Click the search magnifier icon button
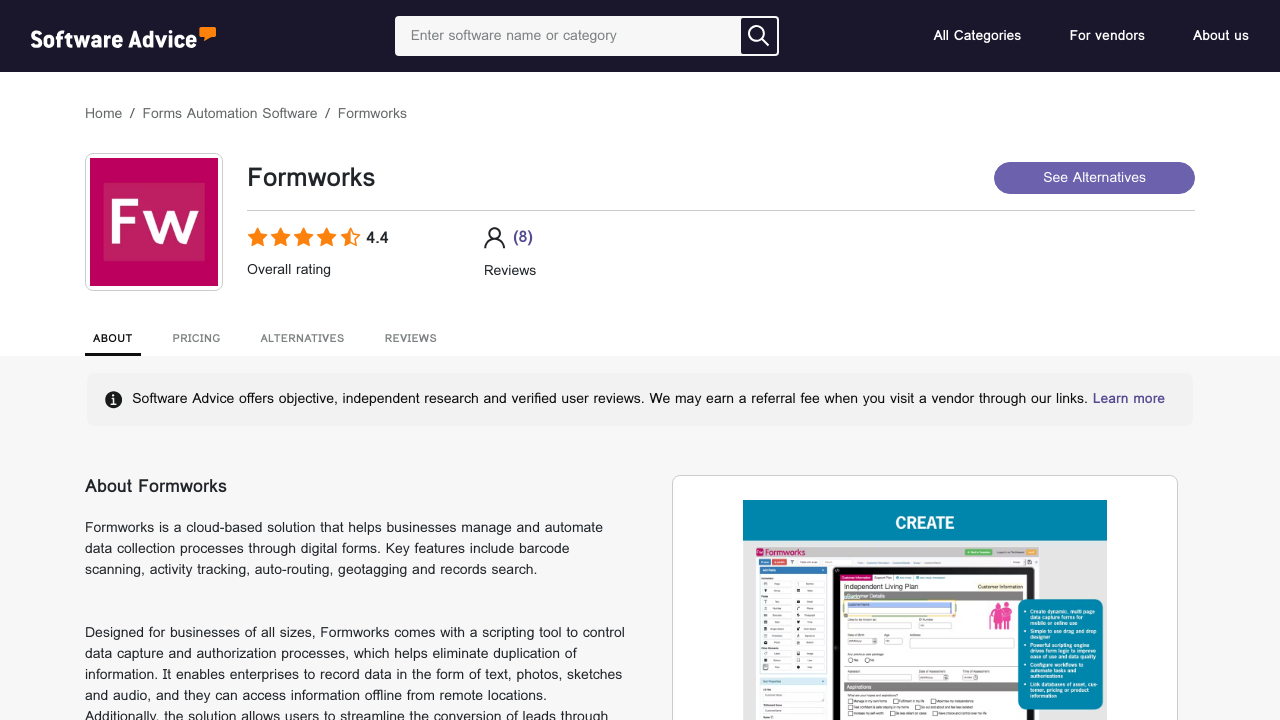The image size is (1280, 720). tap(758, 36)
